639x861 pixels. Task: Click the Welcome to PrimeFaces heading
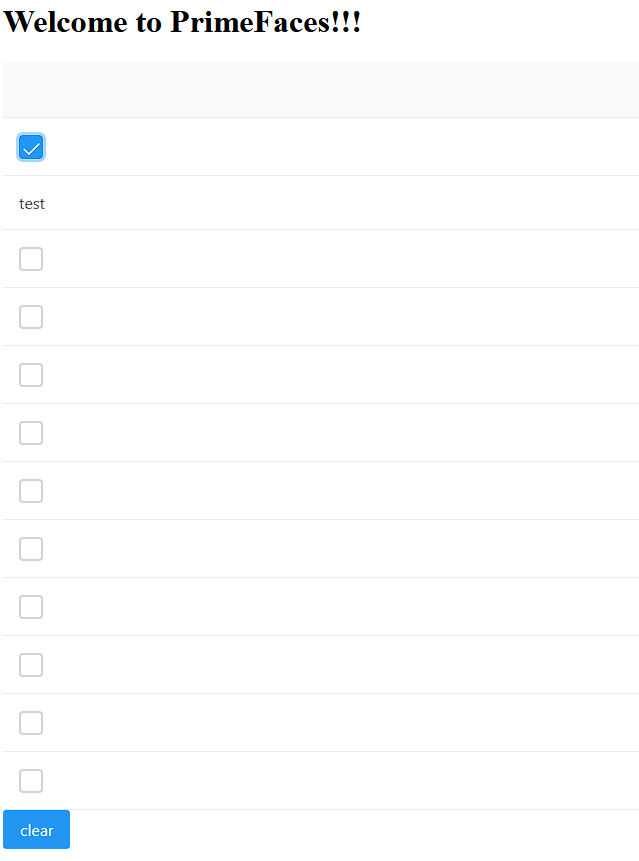click(185, 21)
